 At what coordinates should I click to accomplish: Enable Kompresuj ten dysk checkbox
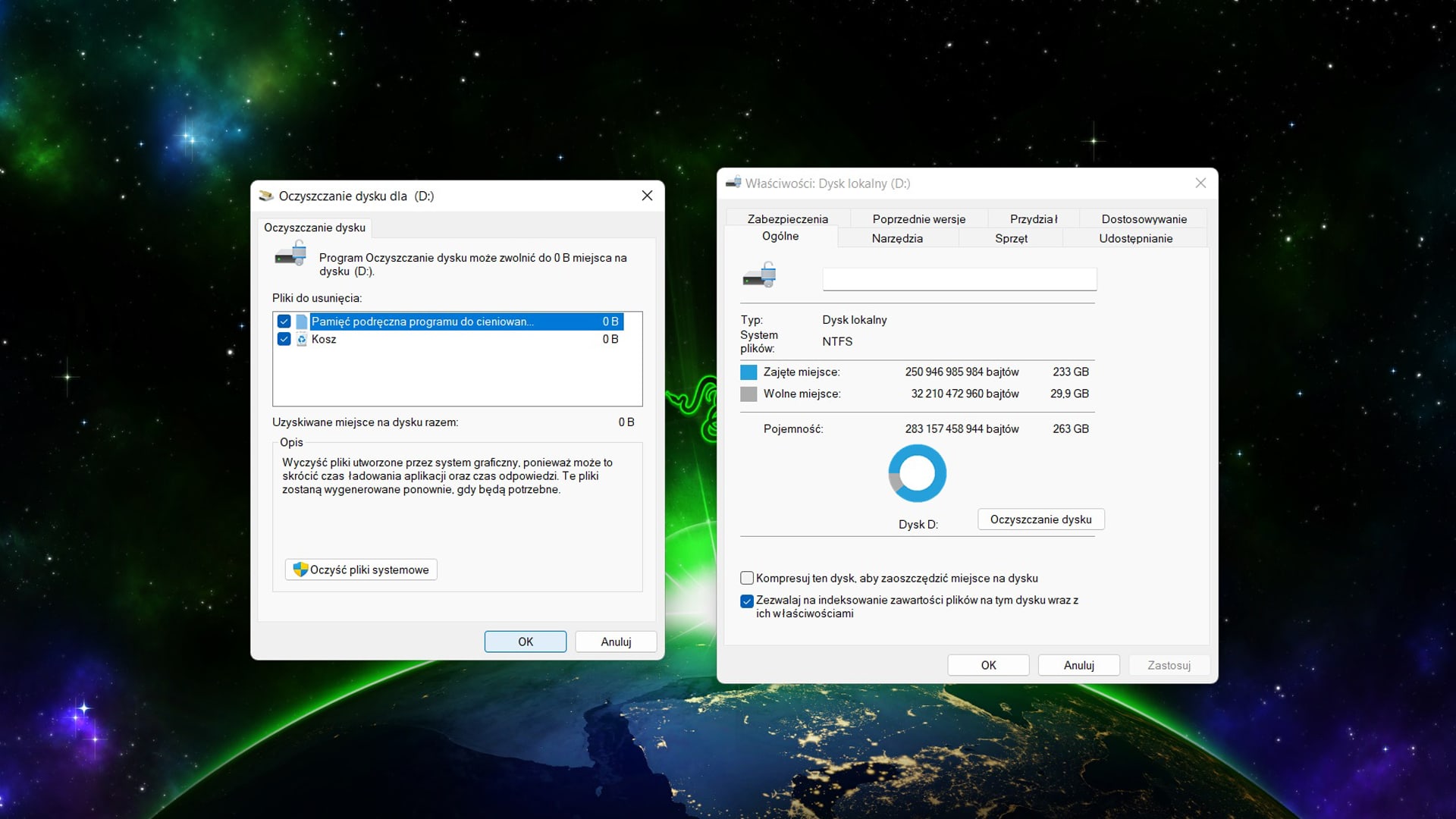tap(747, 578)
